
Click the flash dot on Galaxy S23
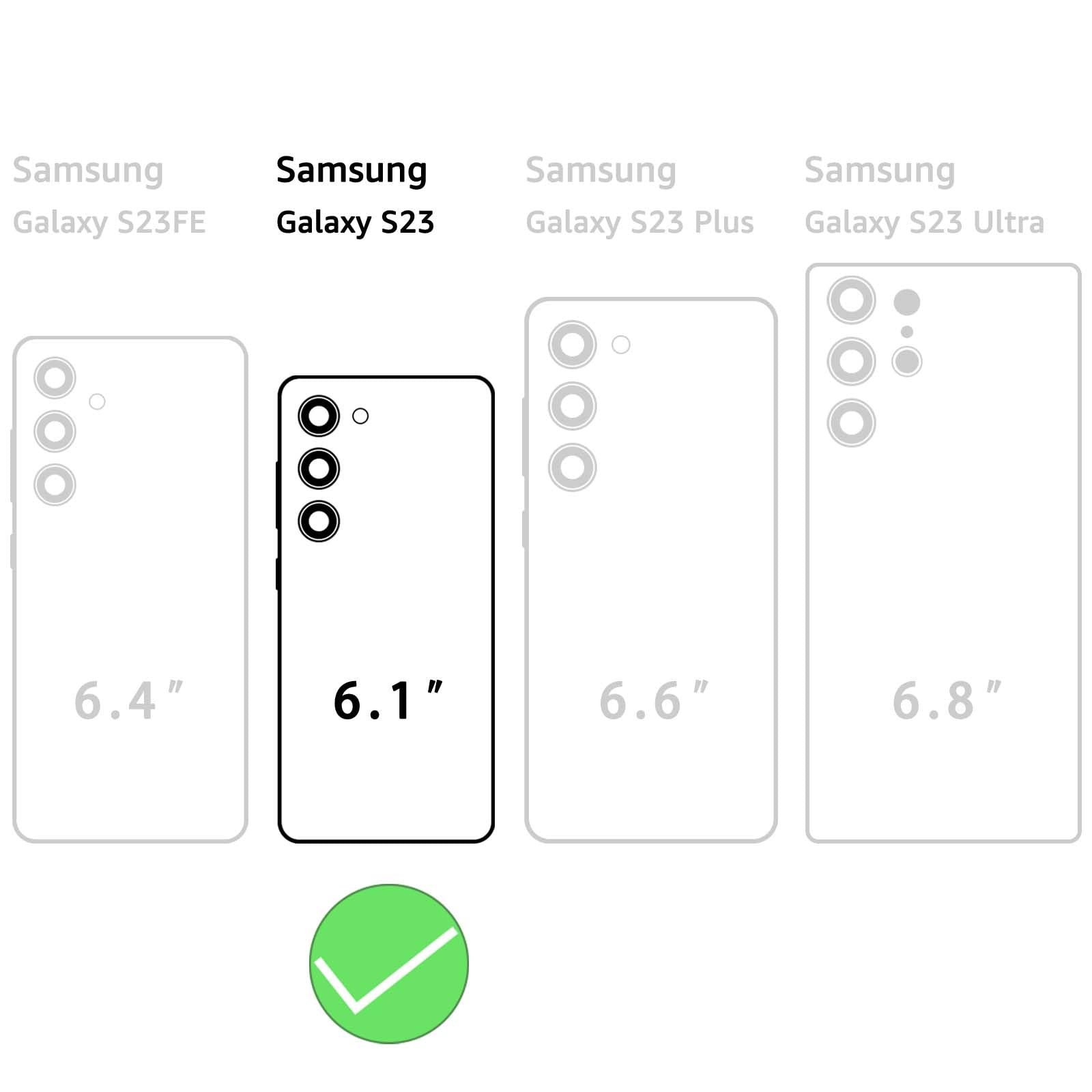tap(360, 416)
